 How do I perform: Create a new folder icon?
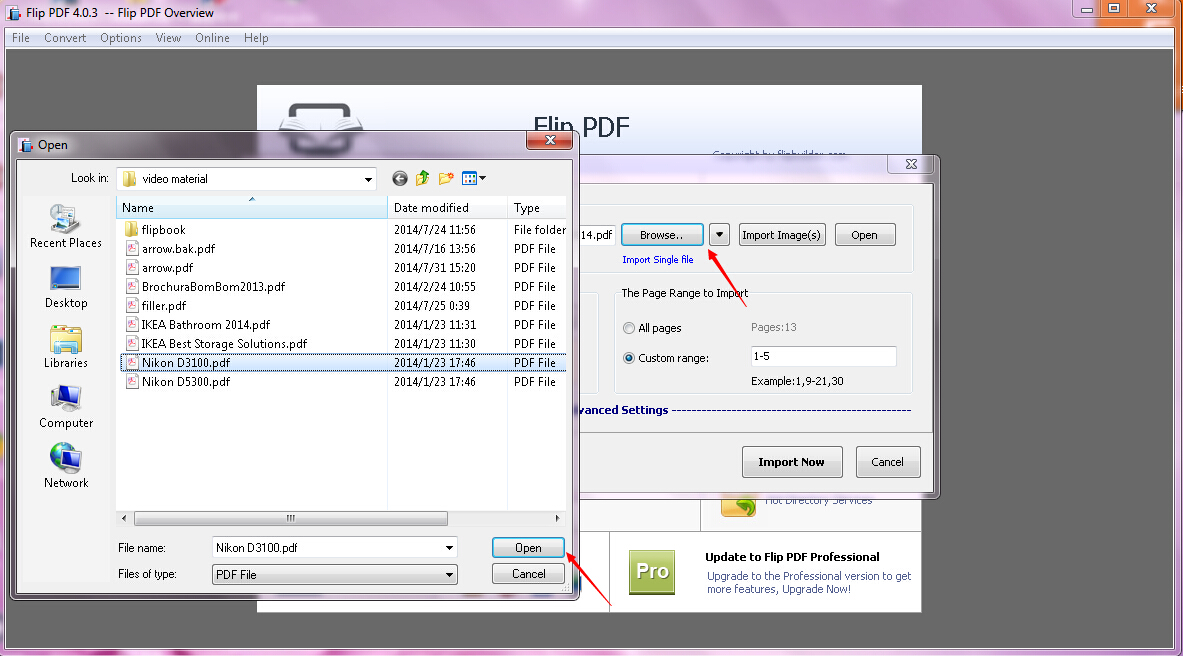[446, 178]
